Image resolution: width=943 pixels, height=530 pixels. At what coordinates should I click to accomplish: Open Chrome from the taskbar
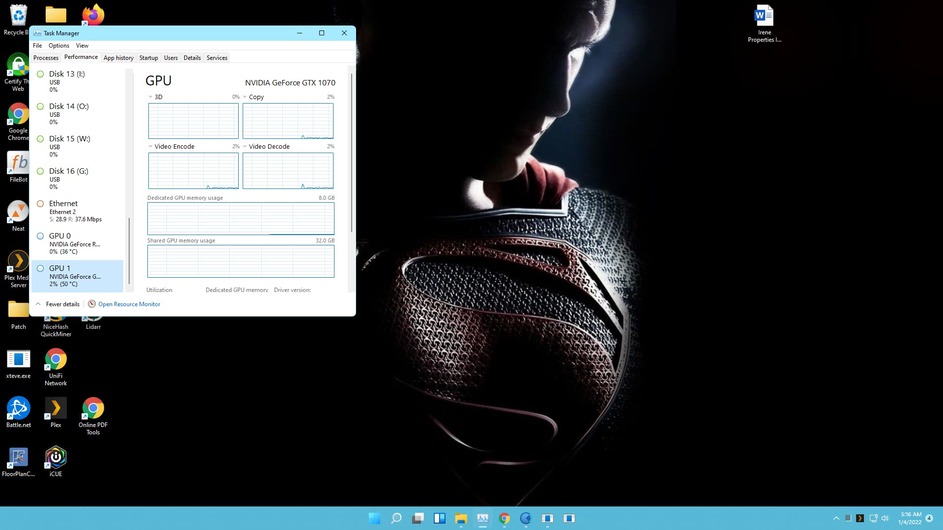(x=504, y=518)
